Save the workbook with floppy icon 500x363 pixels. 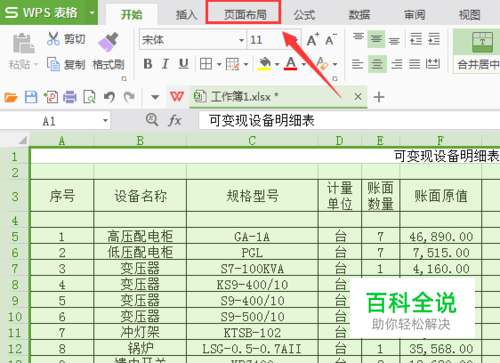click(x=31, y=97)
